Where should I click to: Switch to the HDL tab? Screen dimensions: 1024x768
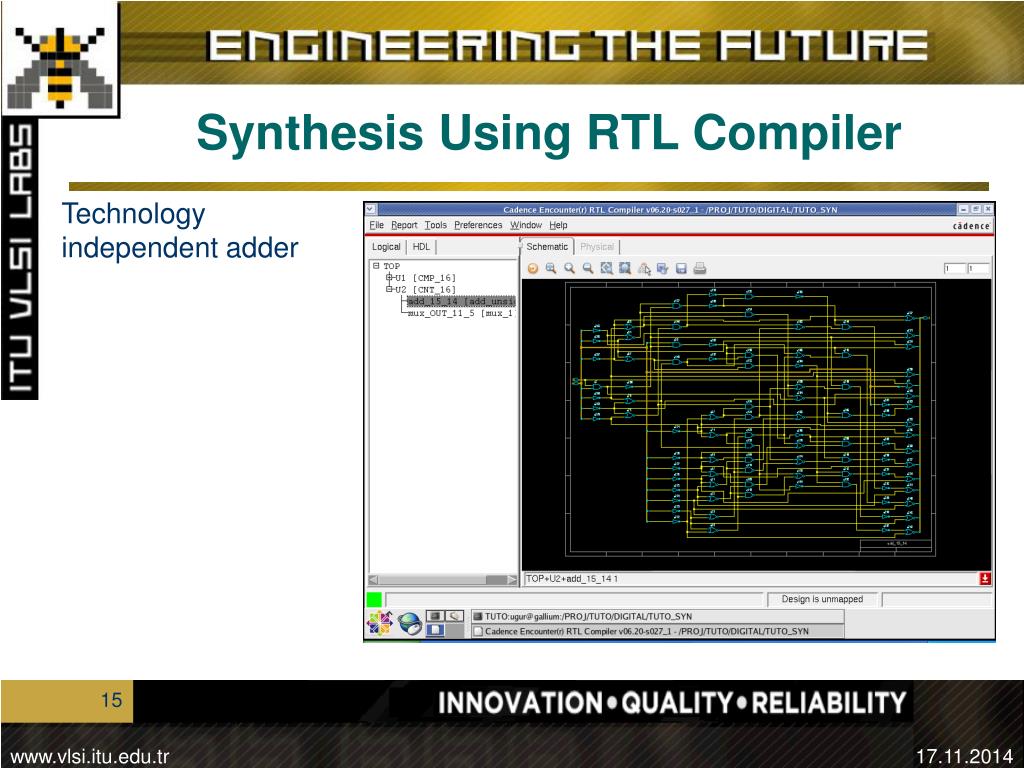tap(421, 247)
